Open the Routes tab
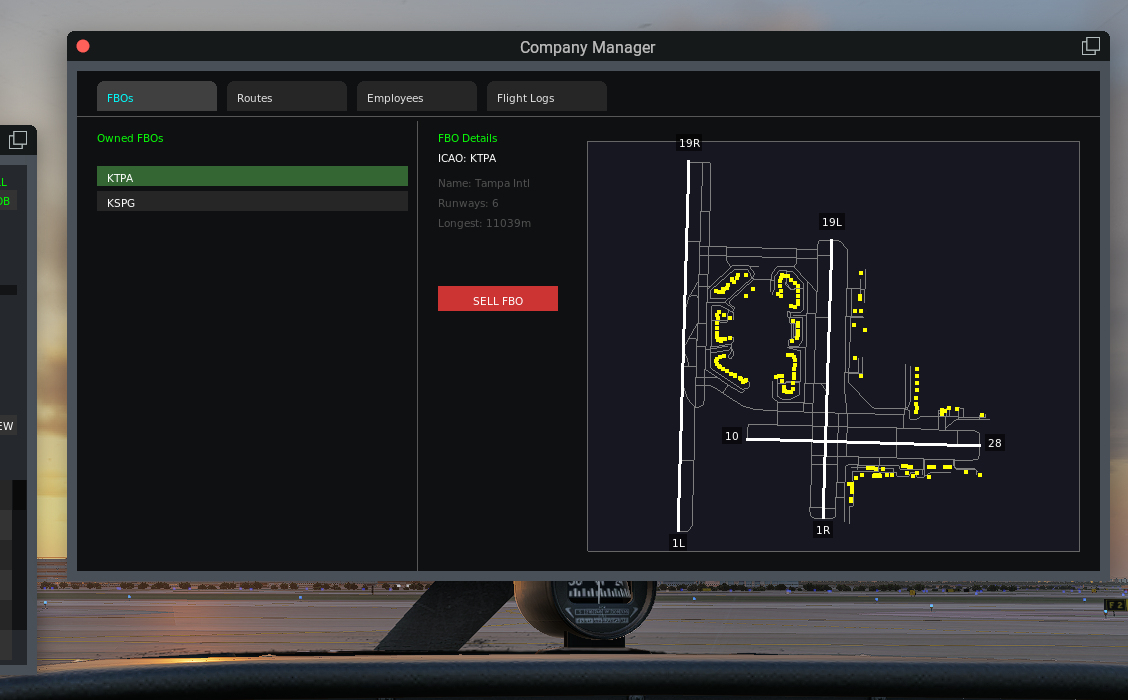This screenshot has height=700, width=1128. [286, 97]
